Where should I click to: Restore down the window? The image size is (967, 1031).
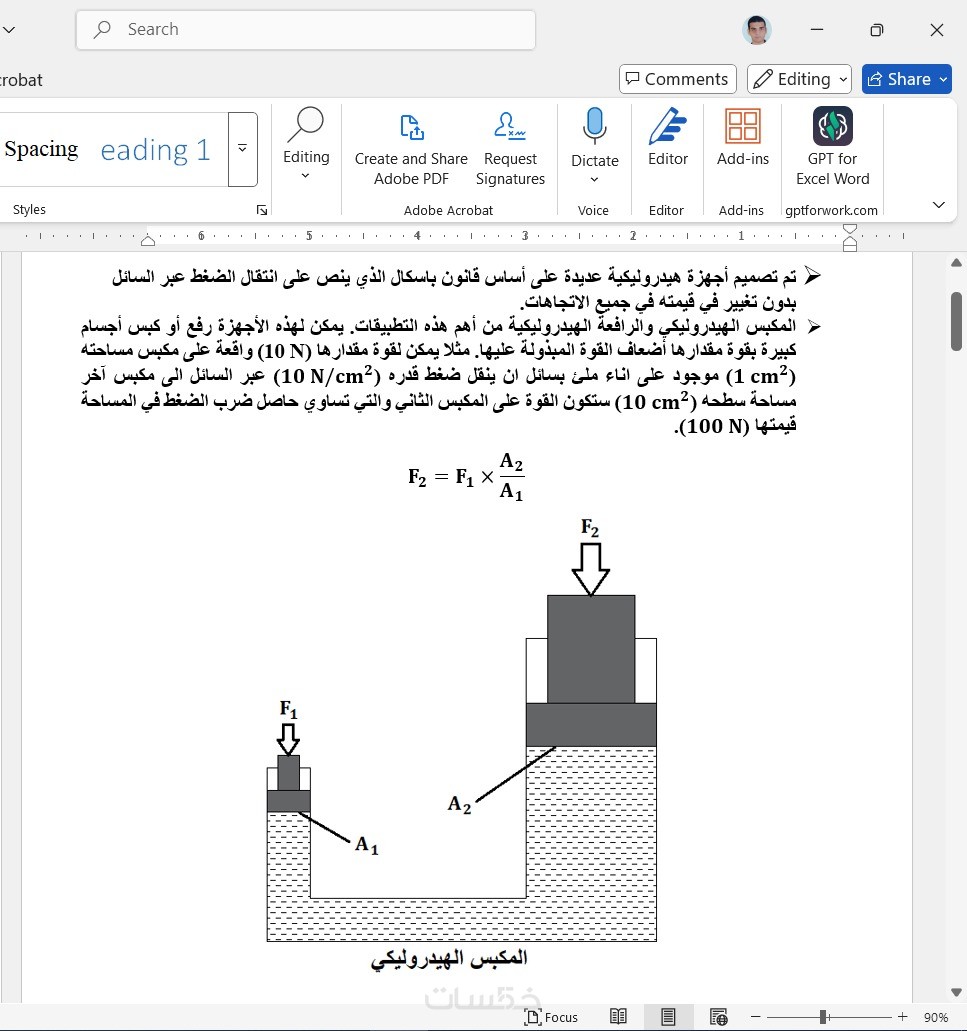[x=876, y=30]
